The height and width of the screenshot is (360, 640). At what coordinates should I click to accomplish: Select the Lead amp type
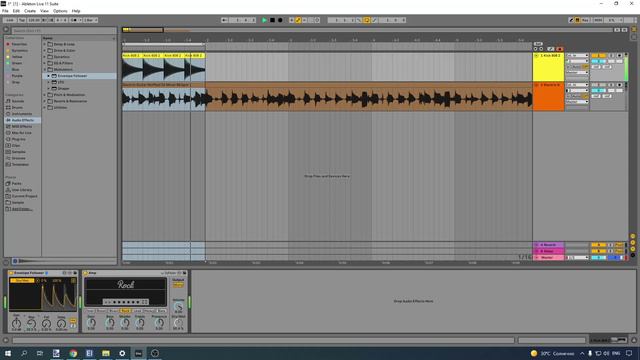(137, 311)
